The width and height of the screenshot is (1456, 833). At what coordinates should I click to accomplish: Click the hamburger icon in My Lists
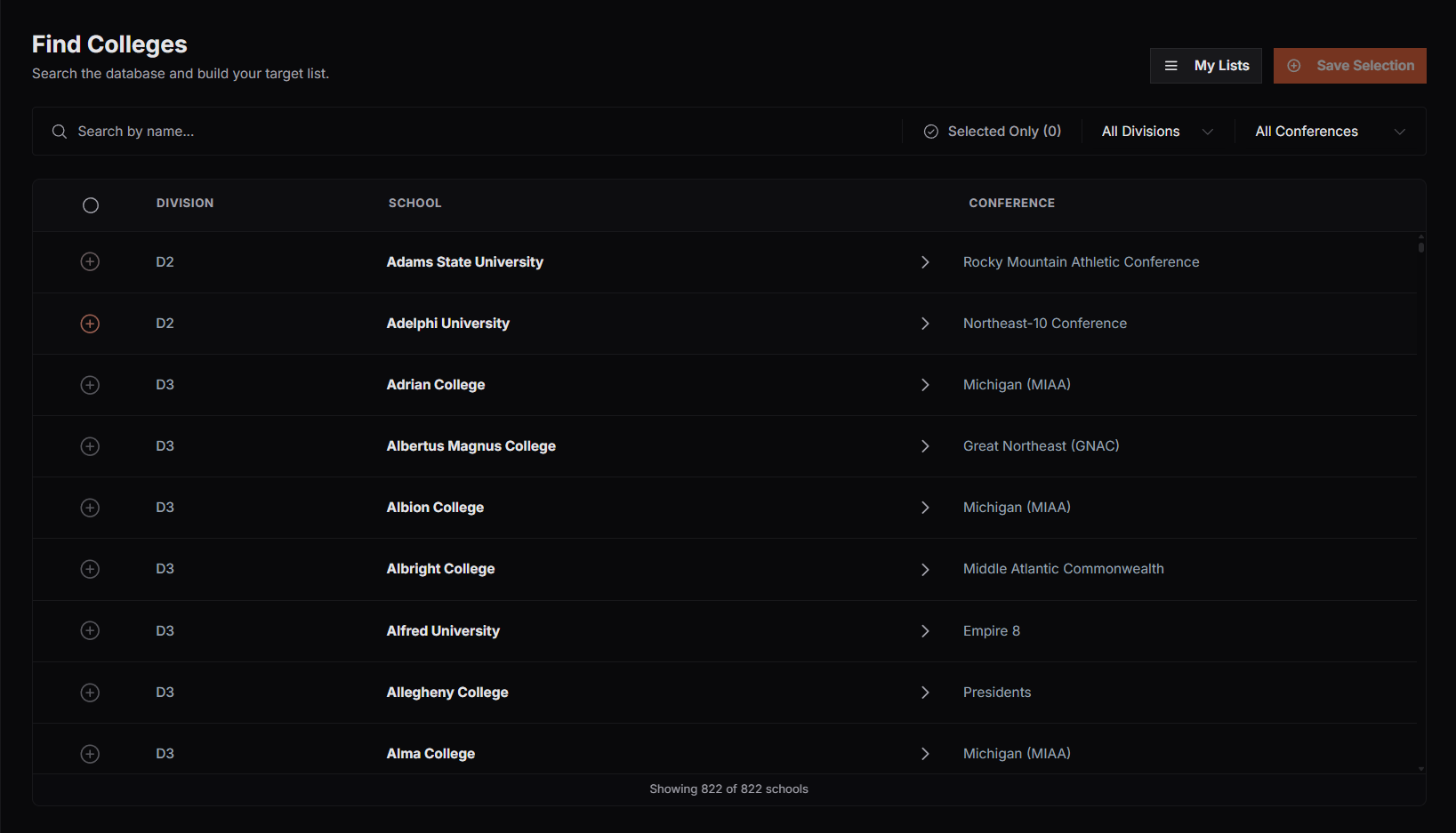(x=1171, y=66)
